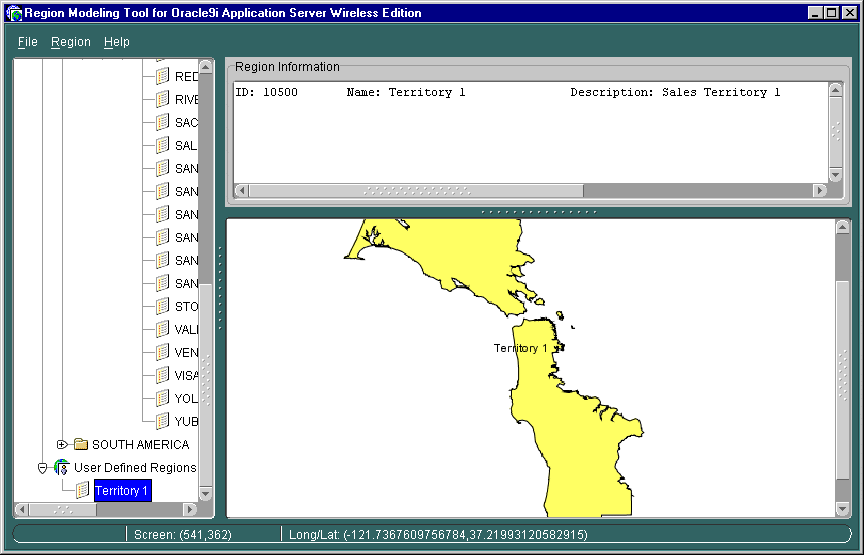Click the vertical splitter beside the tree

220,288
